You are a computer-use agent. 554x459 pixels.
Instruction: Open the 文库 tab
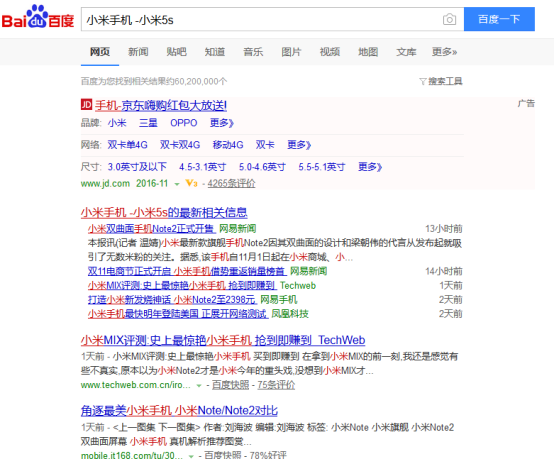(406, 52)
